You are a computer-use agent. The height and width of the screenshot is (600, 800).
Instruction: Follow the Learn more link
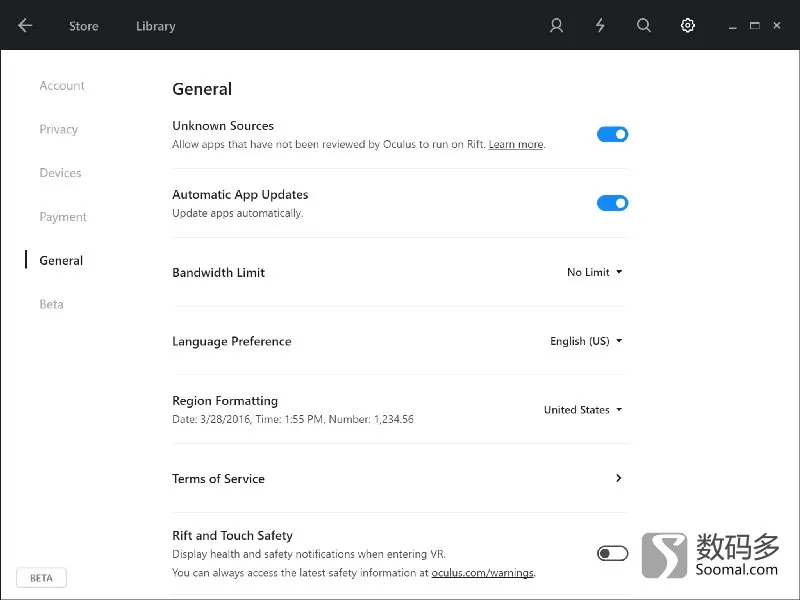click(516, 144)
